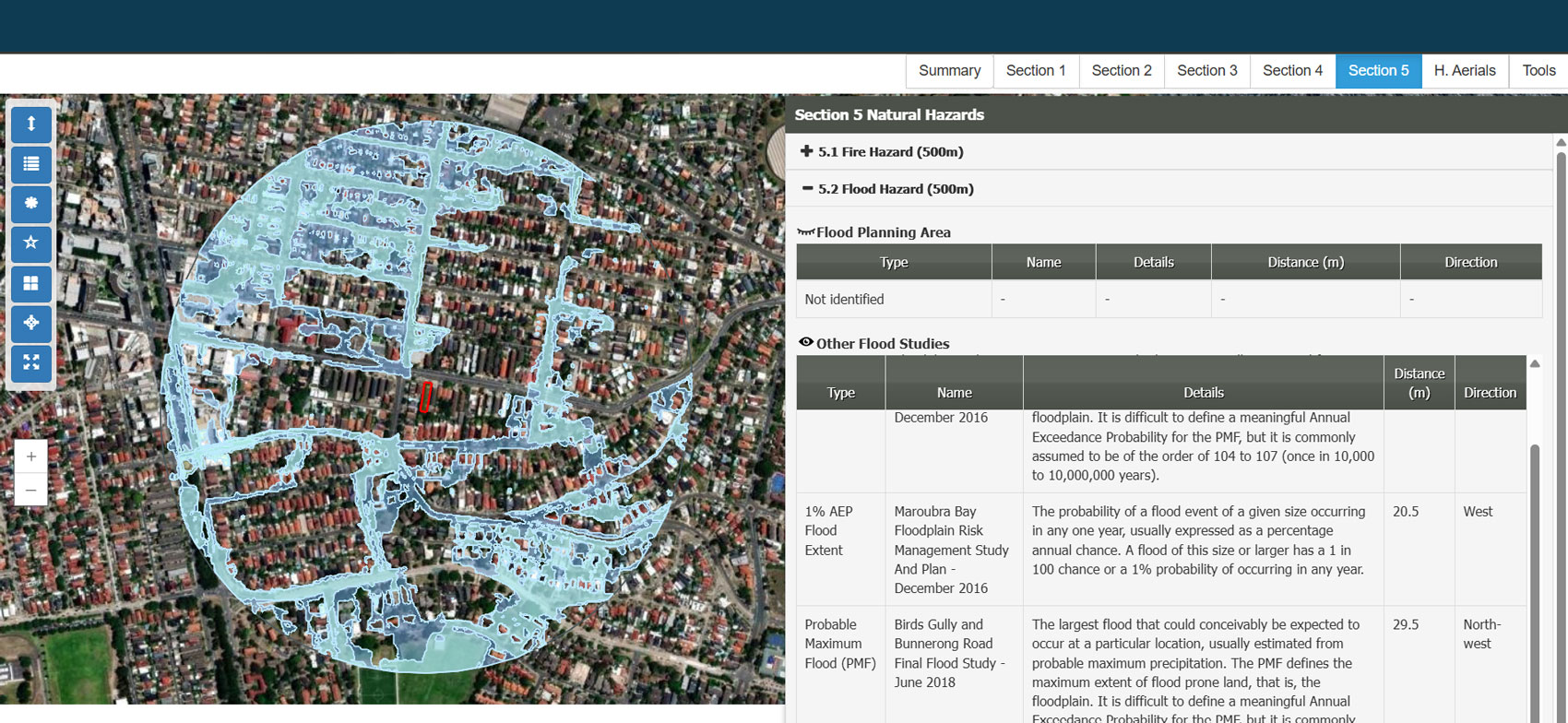1568x723 pixels.
Task: Click the red site boundary on the map
Action: click(x=425, y=397)
